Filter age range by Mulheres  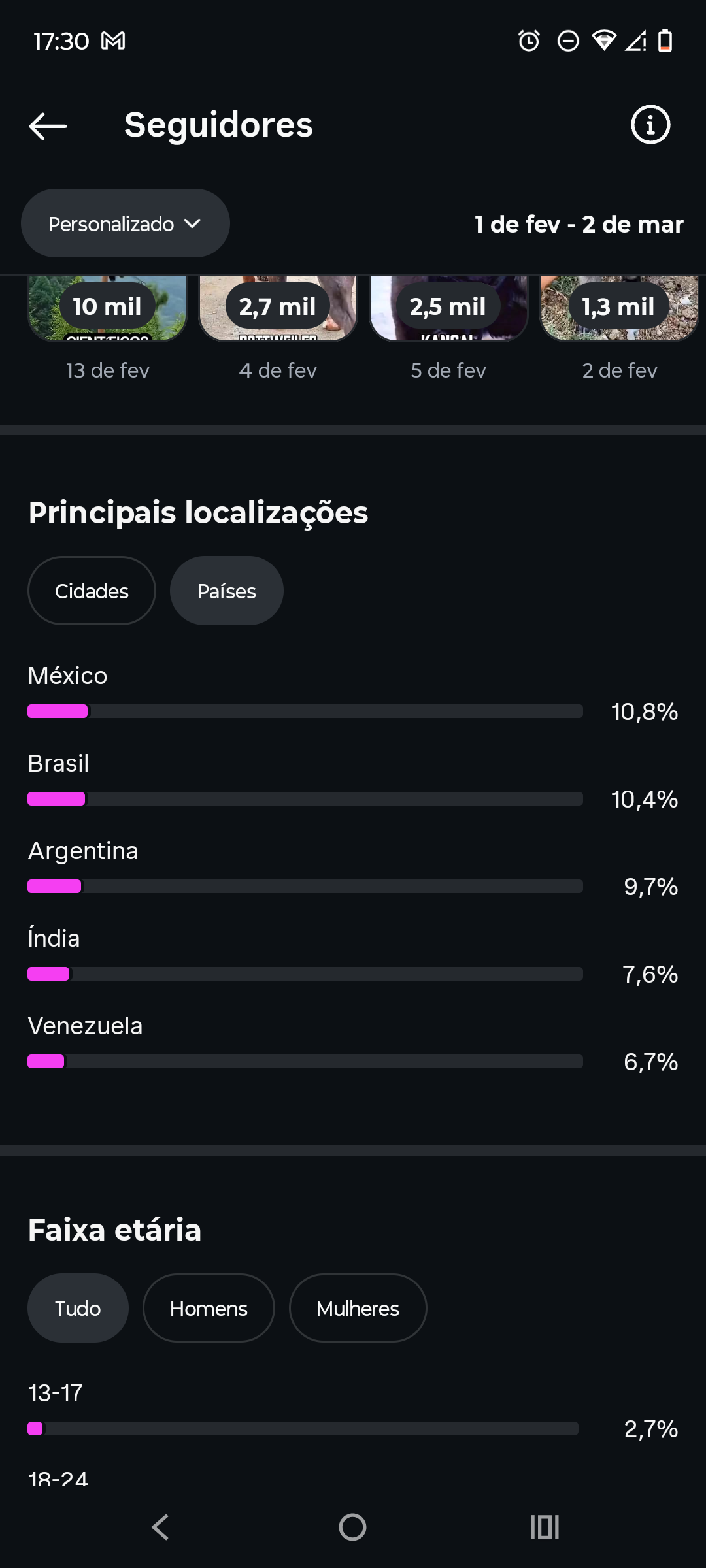(x=358, y=1308)
